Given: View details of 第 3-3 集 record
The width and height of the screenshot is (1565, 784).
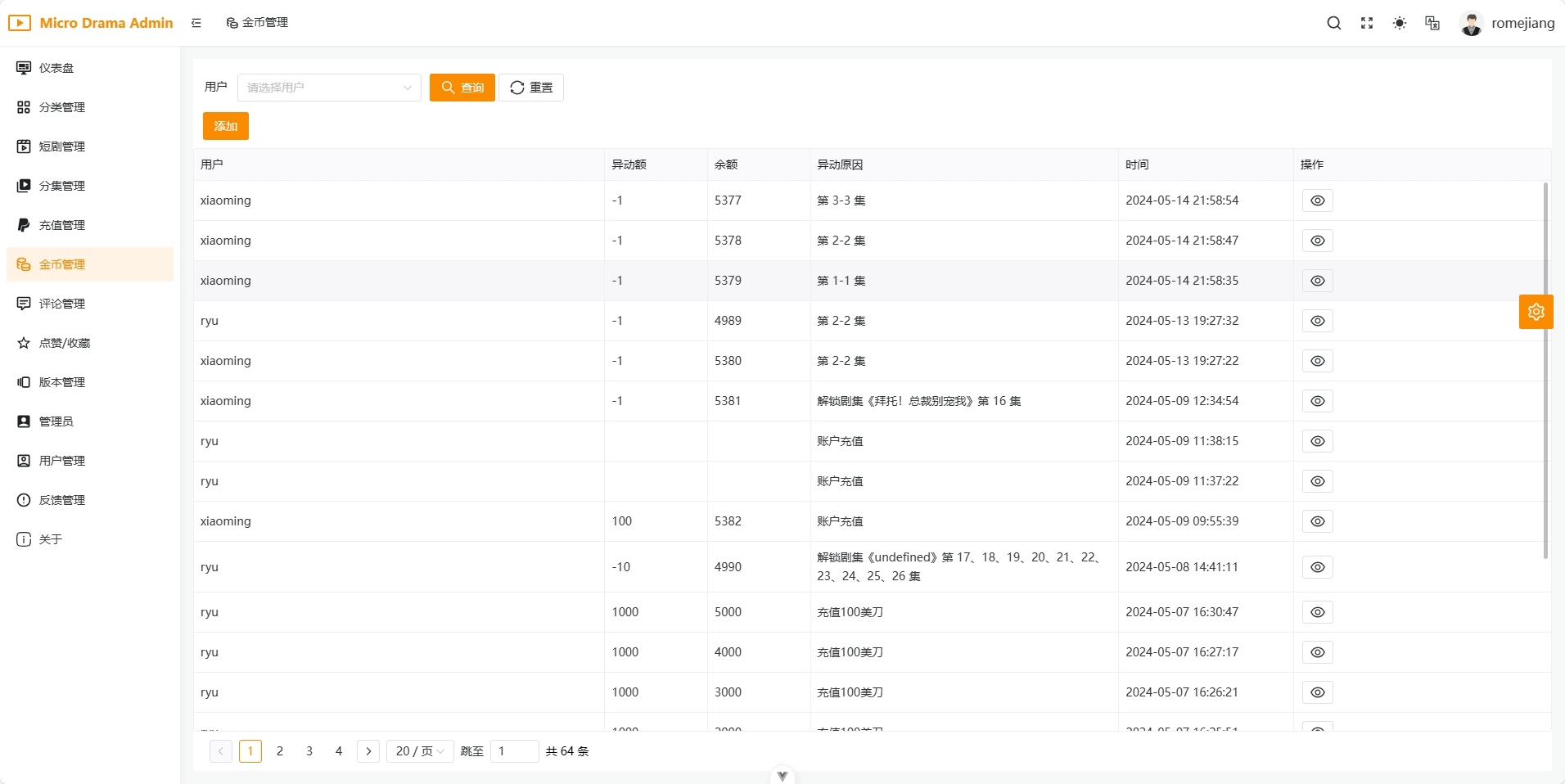Looking at the screenshot, I should (x=1317, y=201).
